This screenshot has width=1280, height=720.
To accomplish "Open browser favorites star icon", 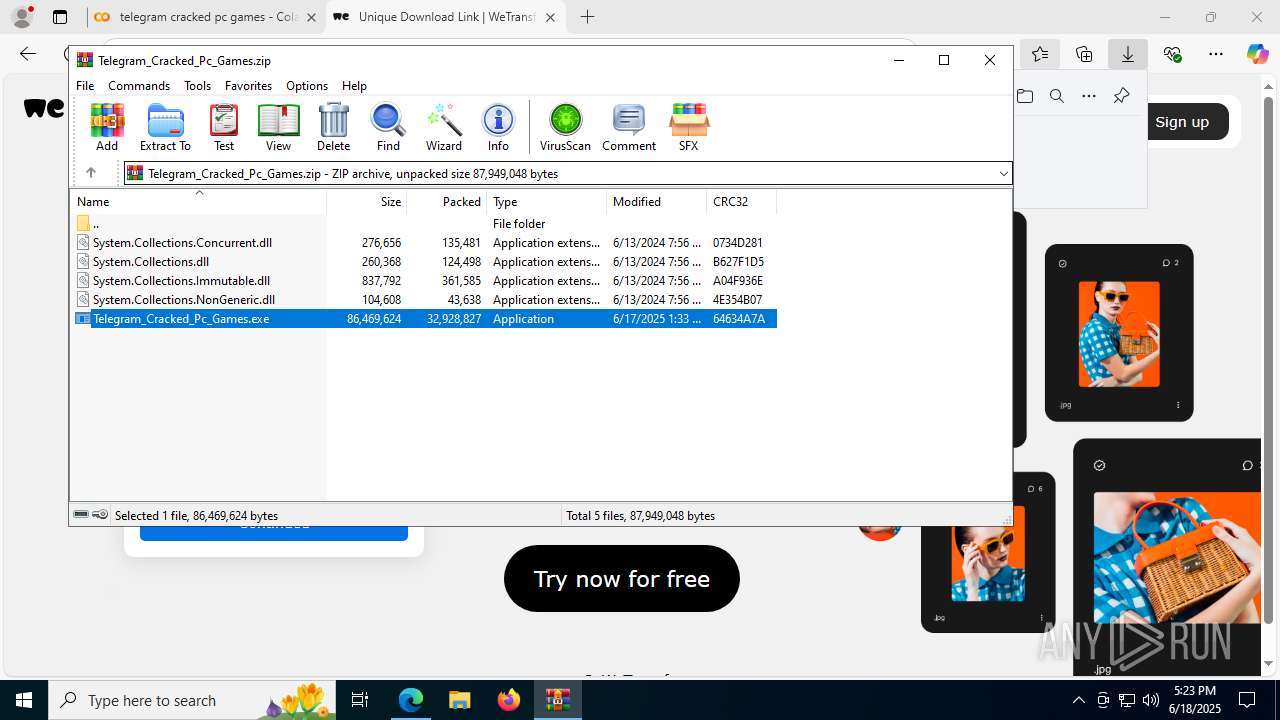I will pyautogui.click(x=1040, y=54).
